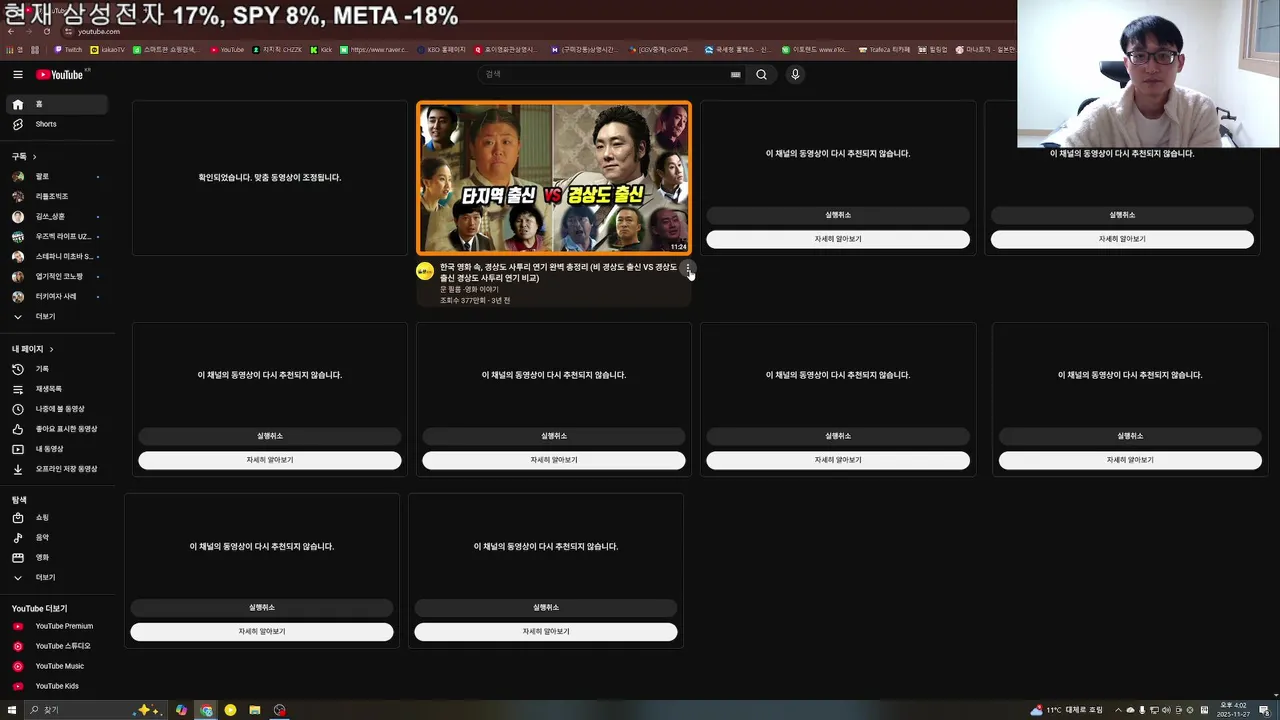Open Shopping (쇼핑) in Explore
The height and width of the screenshot is (720, 1280).
[56, 518]
